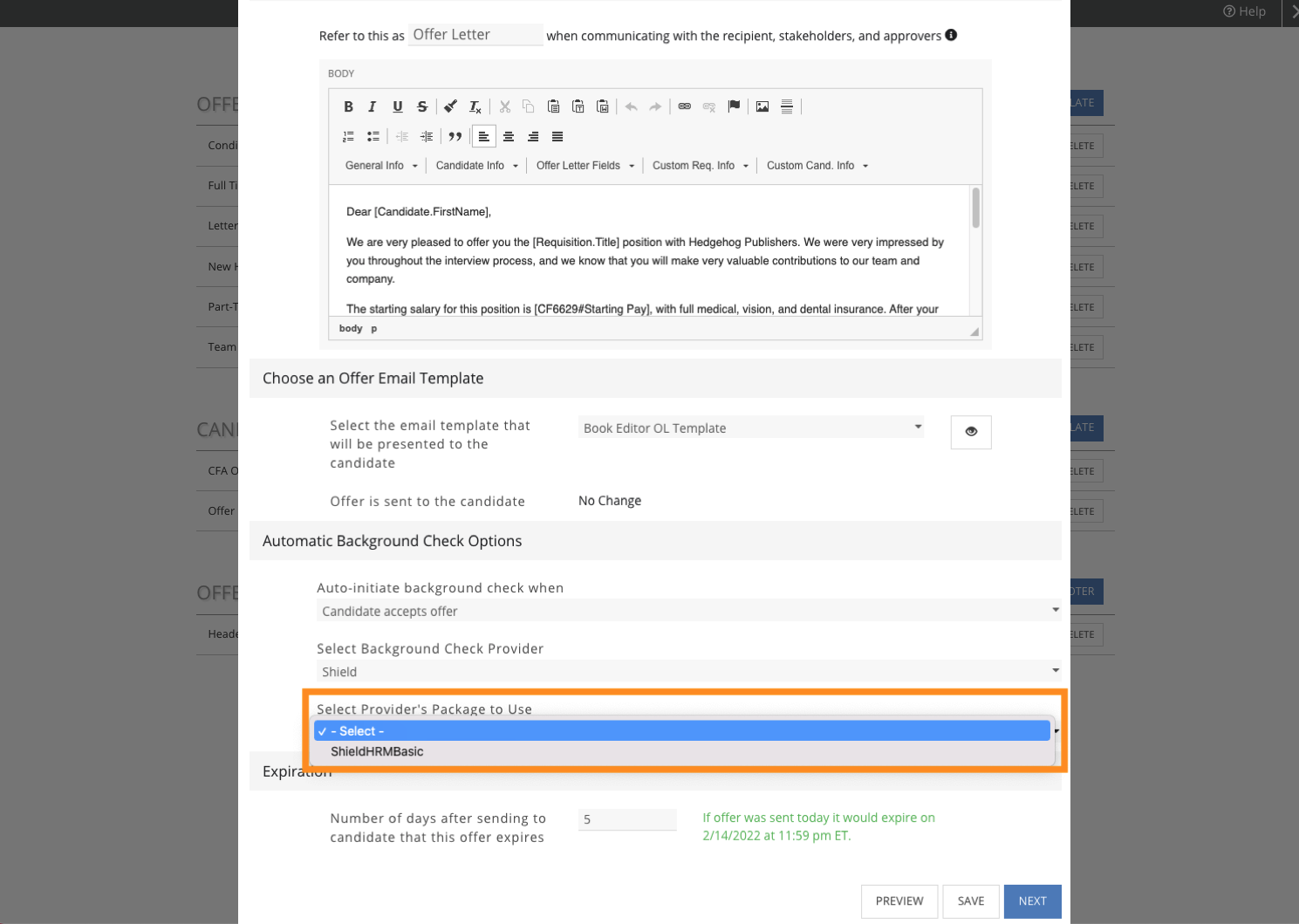Add a block quote
The height and width of the screenshot is (924, 1299).
455,137
